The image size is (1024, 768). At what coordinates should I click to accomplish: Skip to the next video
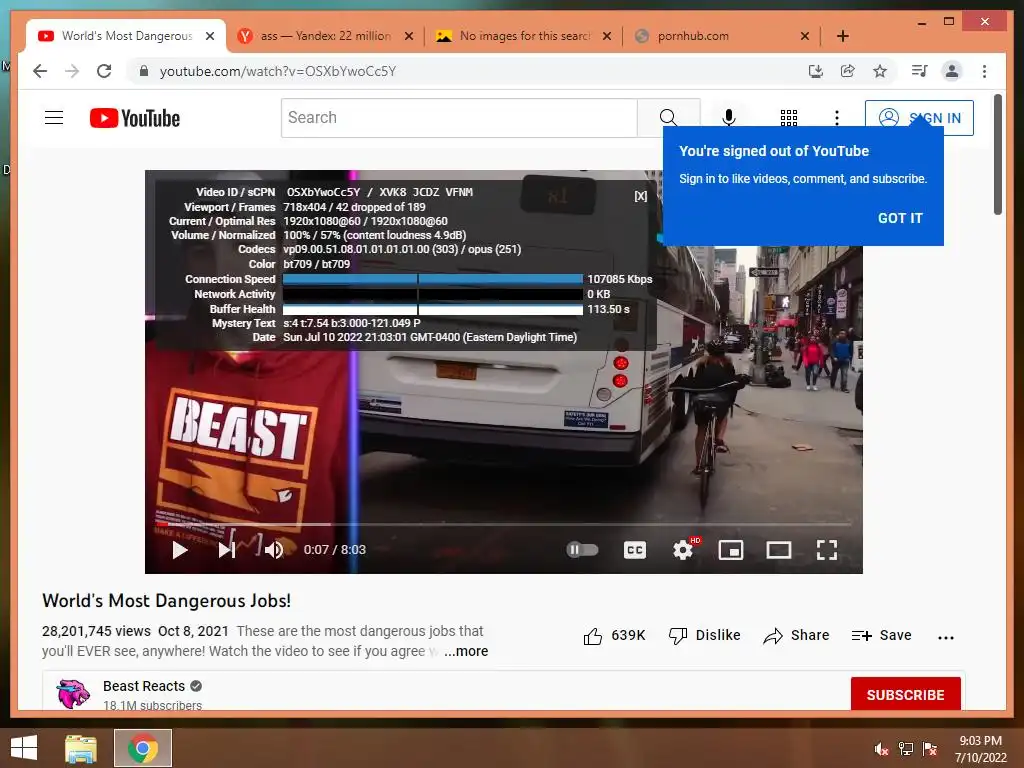[227, 550]
